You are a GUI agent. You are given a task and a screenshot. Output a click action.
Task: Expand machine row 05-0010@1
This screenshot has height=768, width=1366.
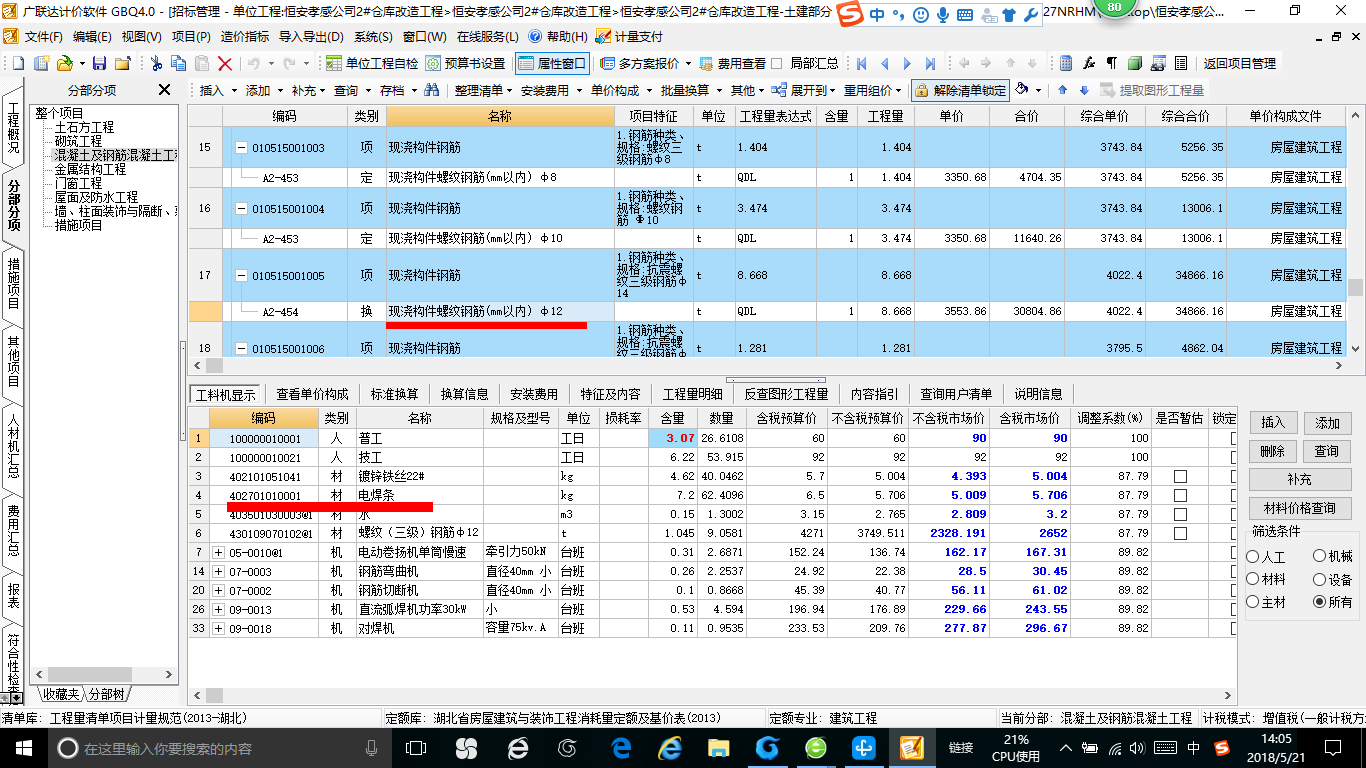click(218, 552)
